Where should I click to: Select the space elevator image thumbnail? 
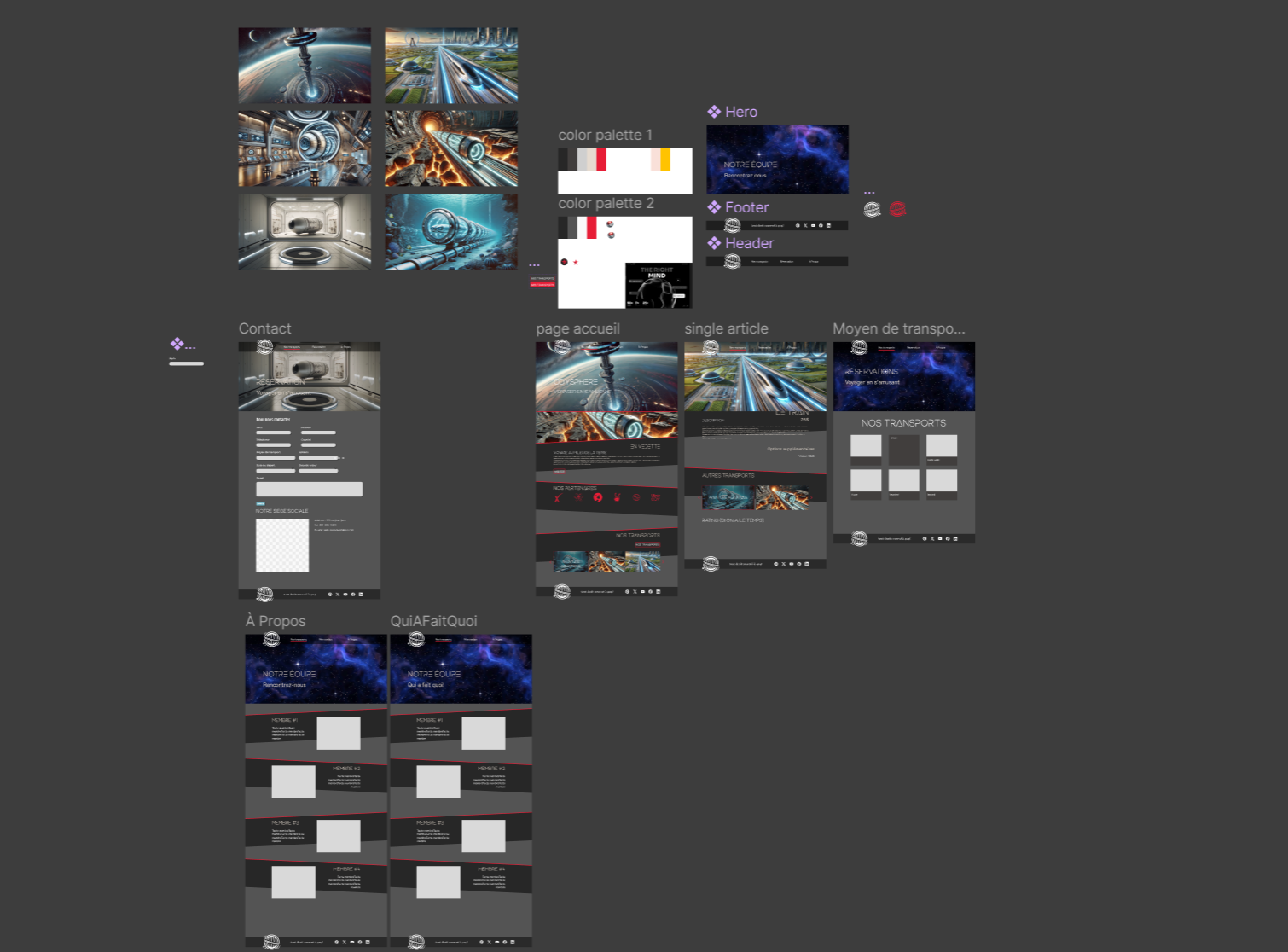(x=305, y=66)
